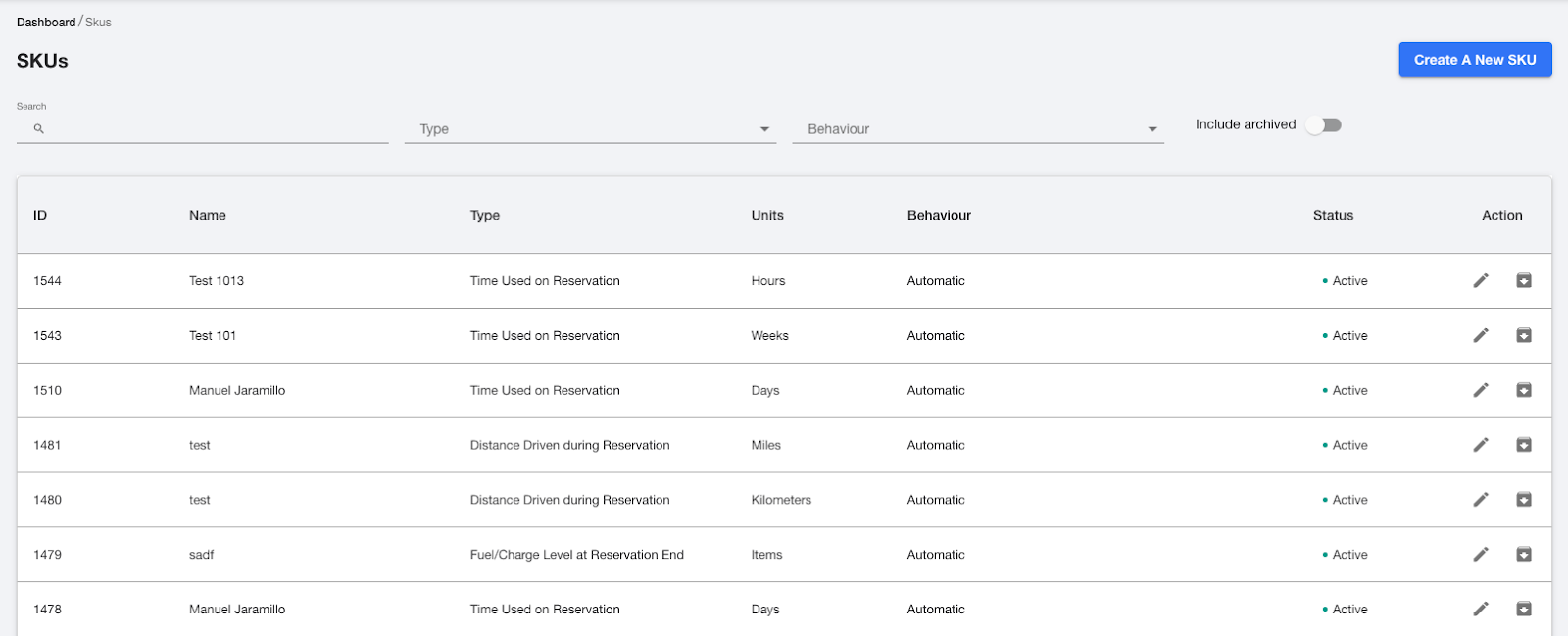Click Fuel/Charge Level at Reservation End

577,555
